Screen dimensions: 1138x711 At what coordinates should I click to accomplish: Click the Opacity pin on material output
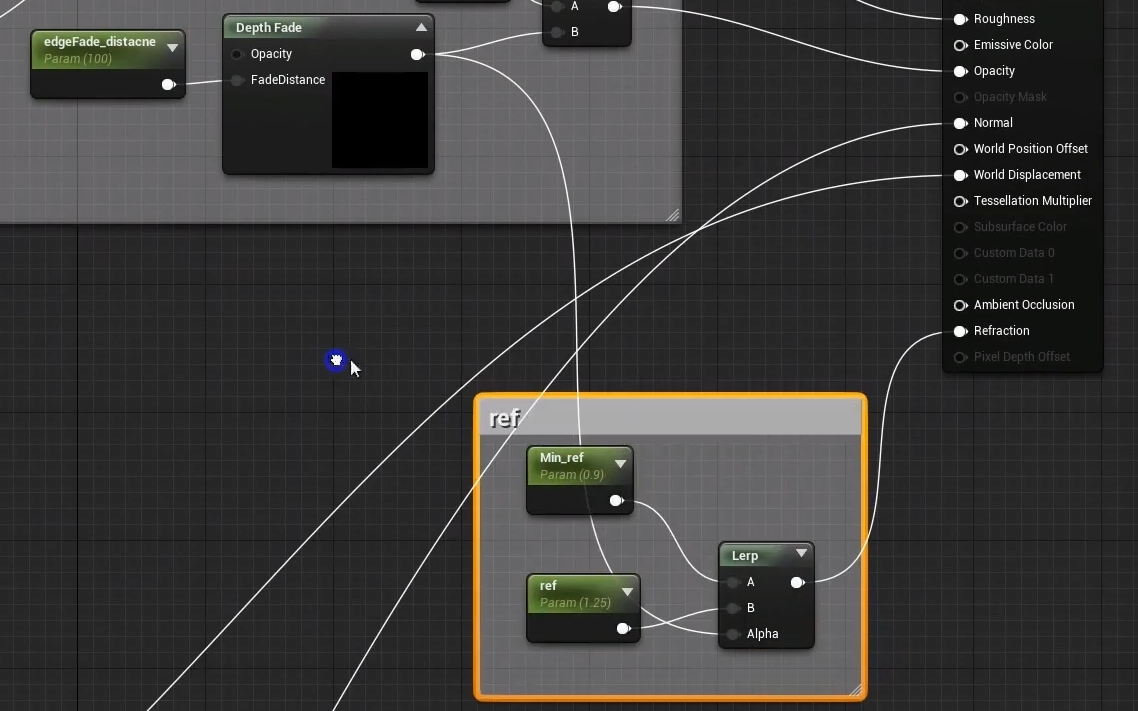(x=960, y=71)
